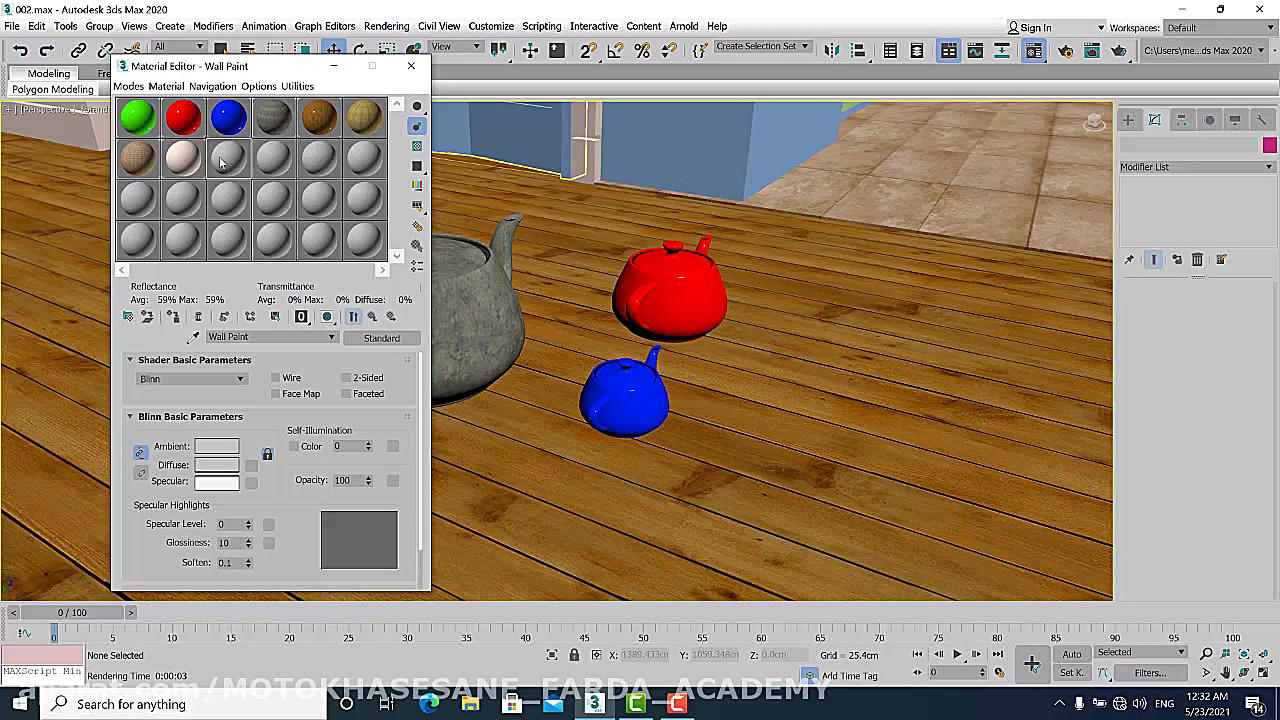Click the Undo arrow in main toolbar
1280x720 pixels.
[x=20, y=50]
